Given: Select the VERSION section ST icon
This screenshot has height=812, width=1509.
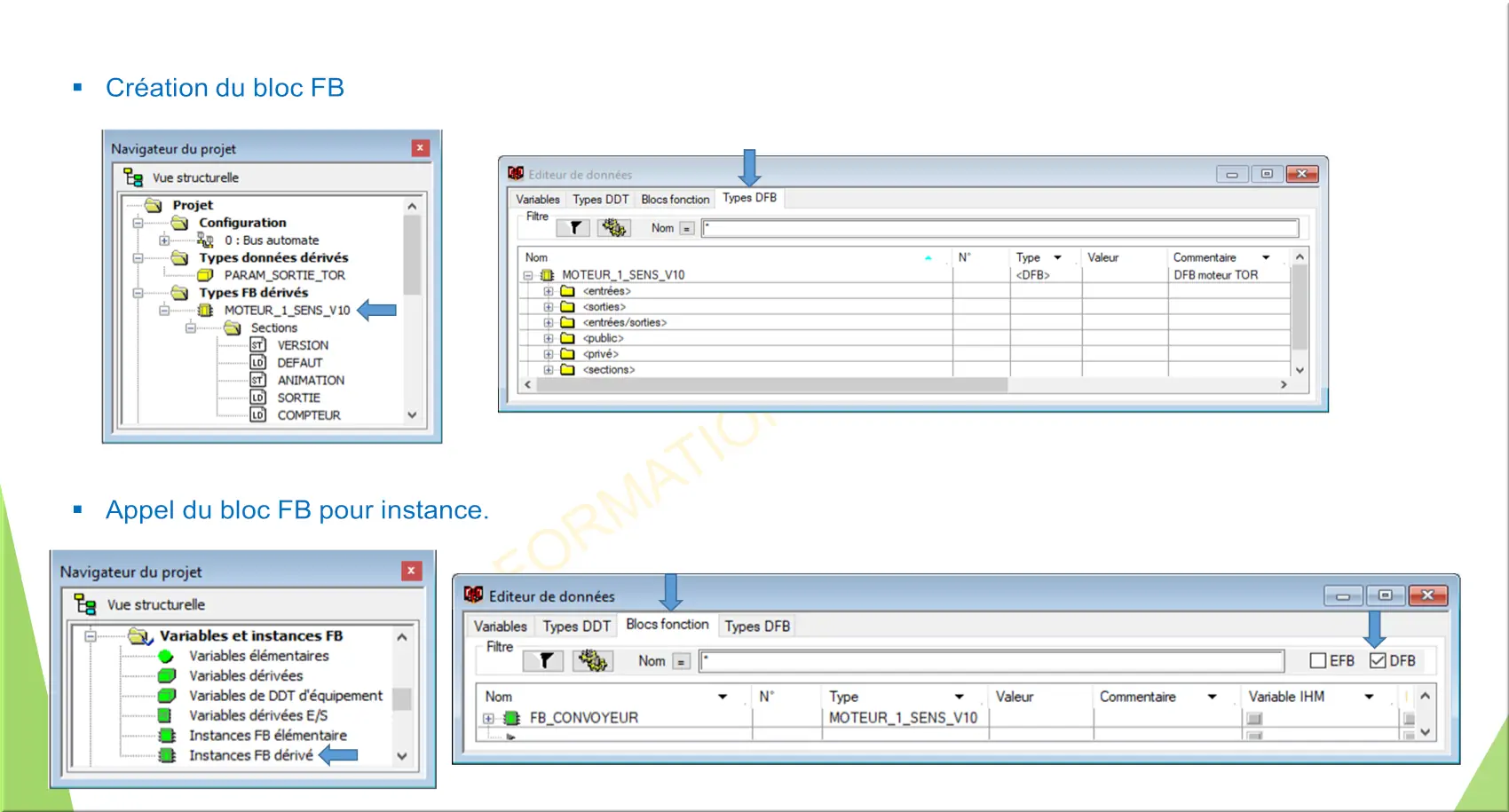Looking at the screenshot, I should 257,345.
